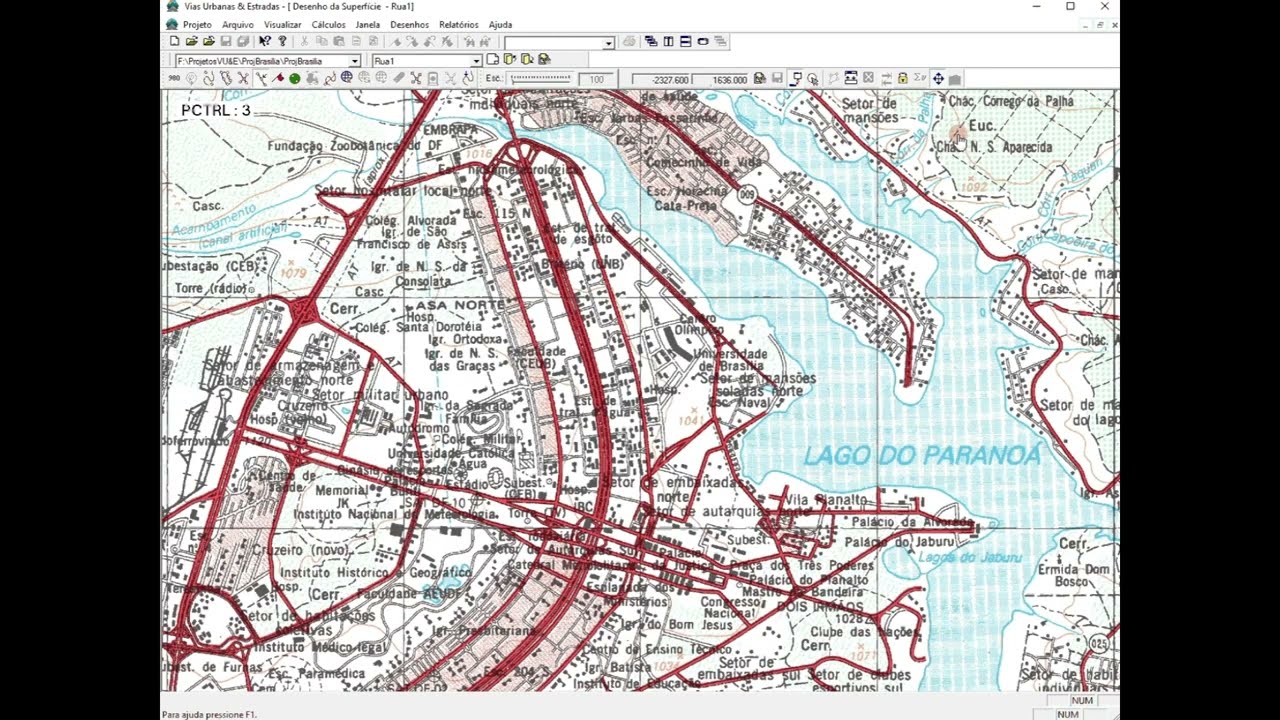
Task: Click the New document icon
Action: 174,41
